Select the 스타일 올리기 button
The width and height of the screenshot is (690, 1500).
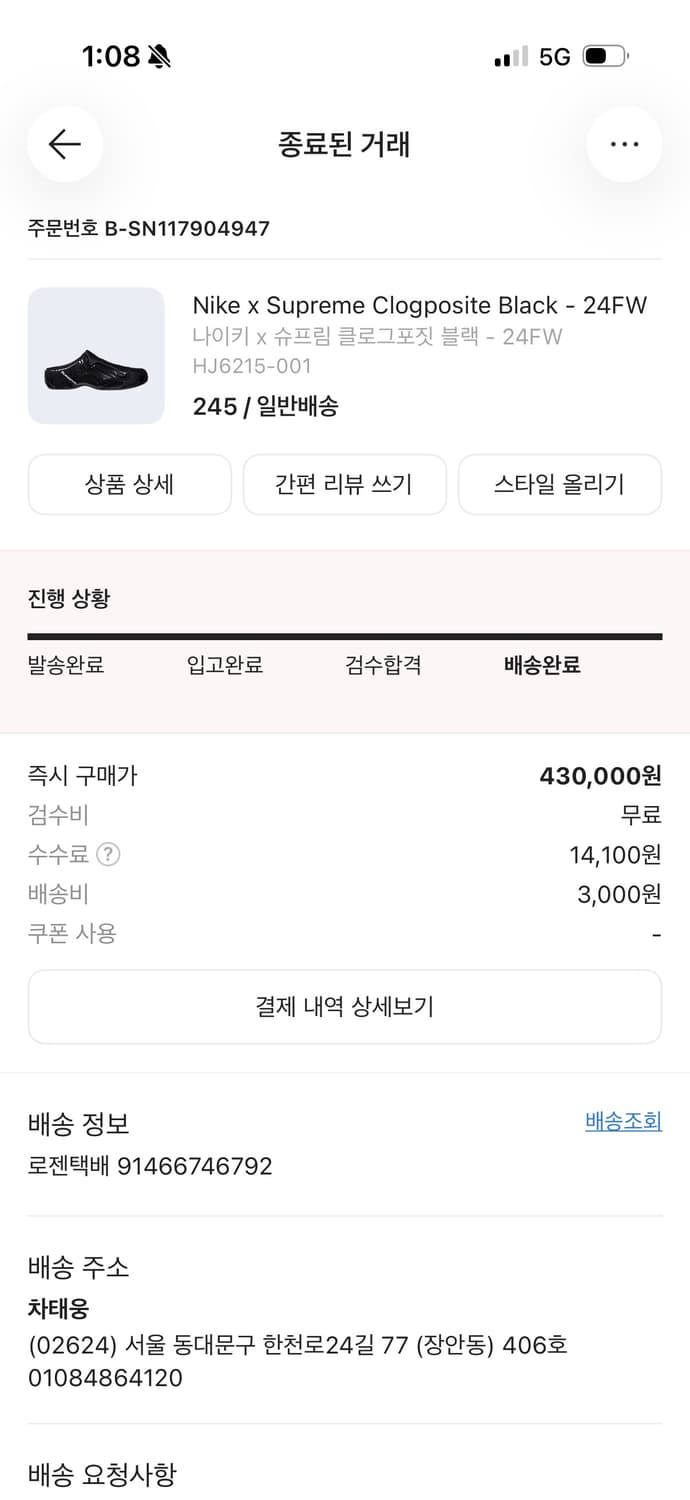tap(560, 484)
